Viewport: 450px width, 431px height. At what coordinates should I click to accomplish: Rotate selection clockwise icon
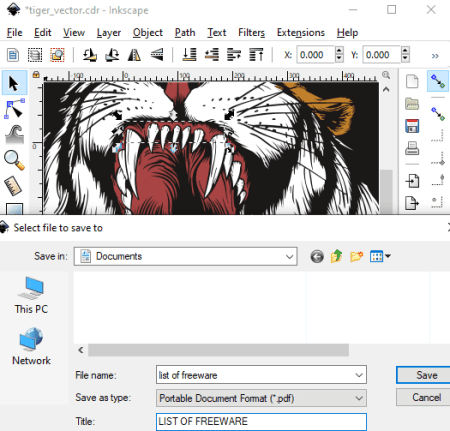pos(112,55)
